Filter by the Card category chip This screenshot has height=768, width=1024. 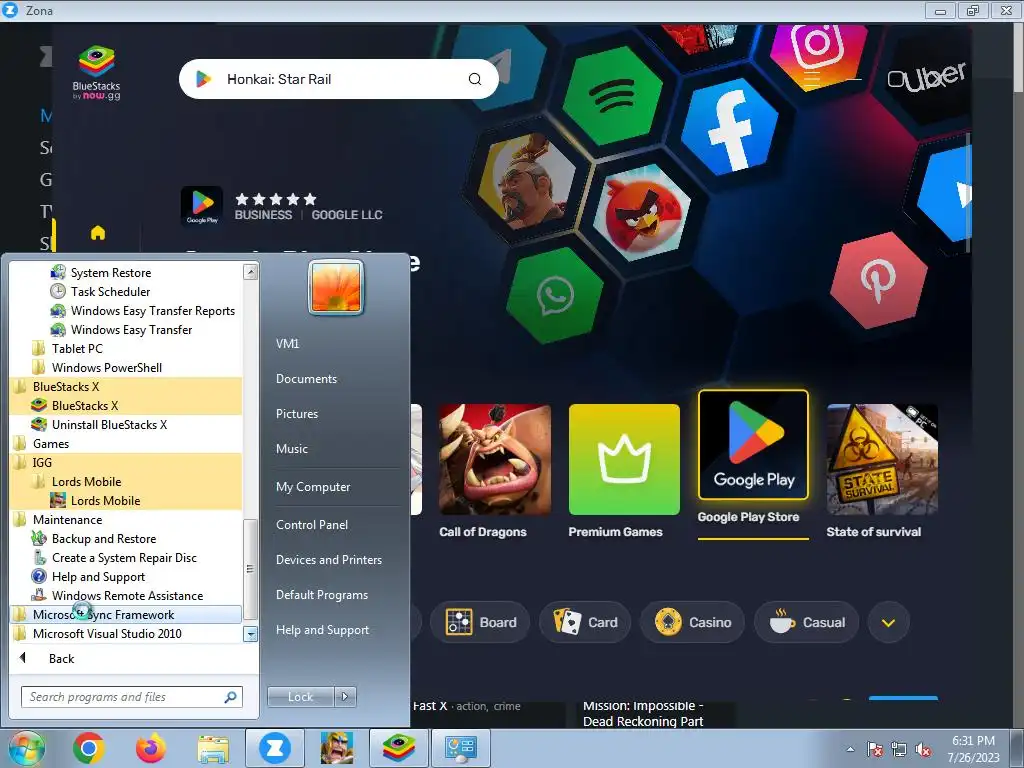[584, 622]
